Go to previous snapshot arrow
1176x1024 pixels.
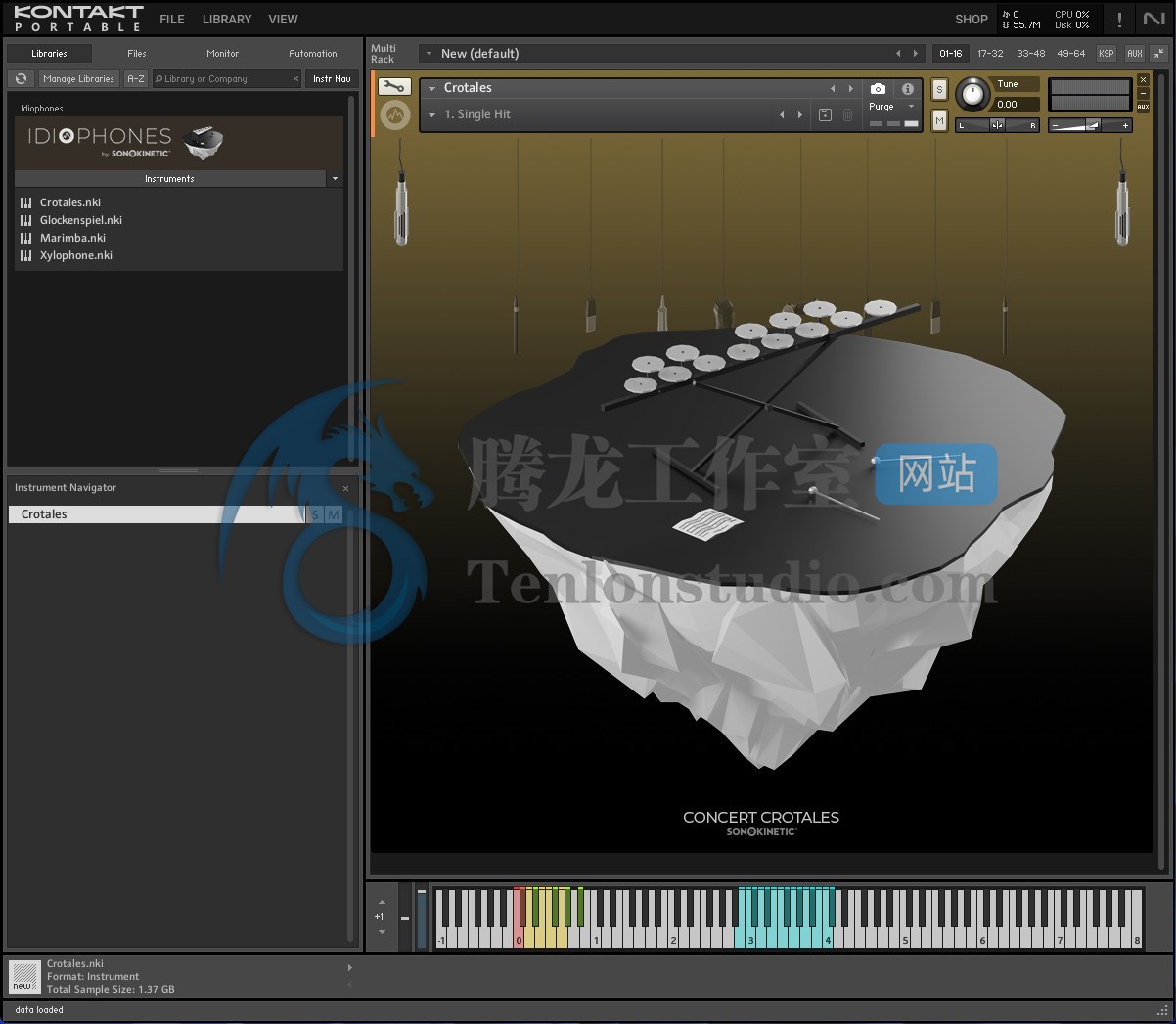coord(782,114)
